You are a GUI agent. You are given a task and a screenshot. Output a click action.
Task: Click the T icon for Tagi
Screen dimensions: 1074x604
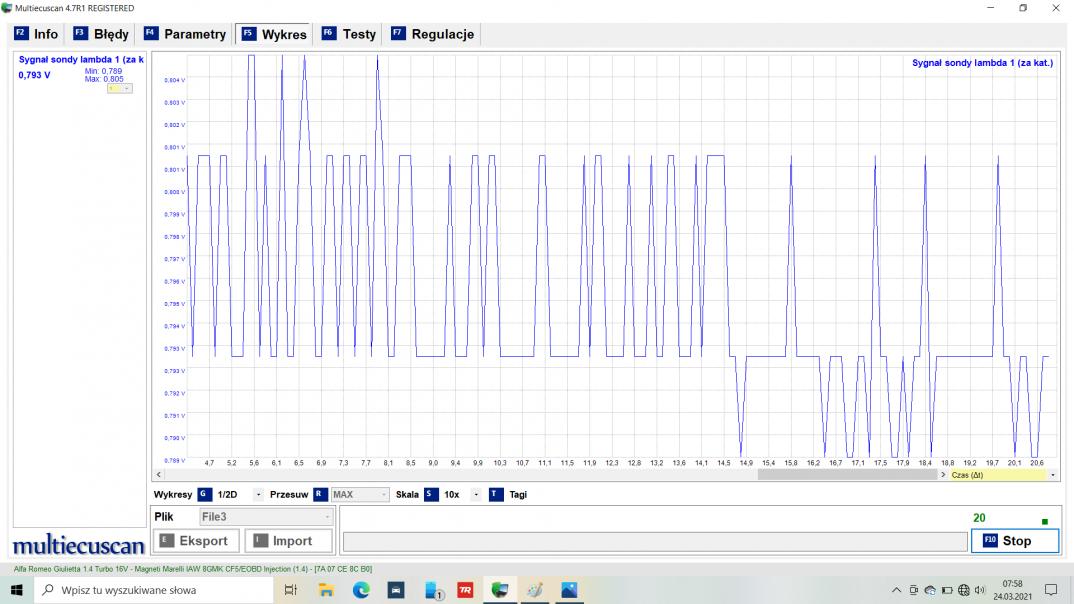[x=496, y=494]
